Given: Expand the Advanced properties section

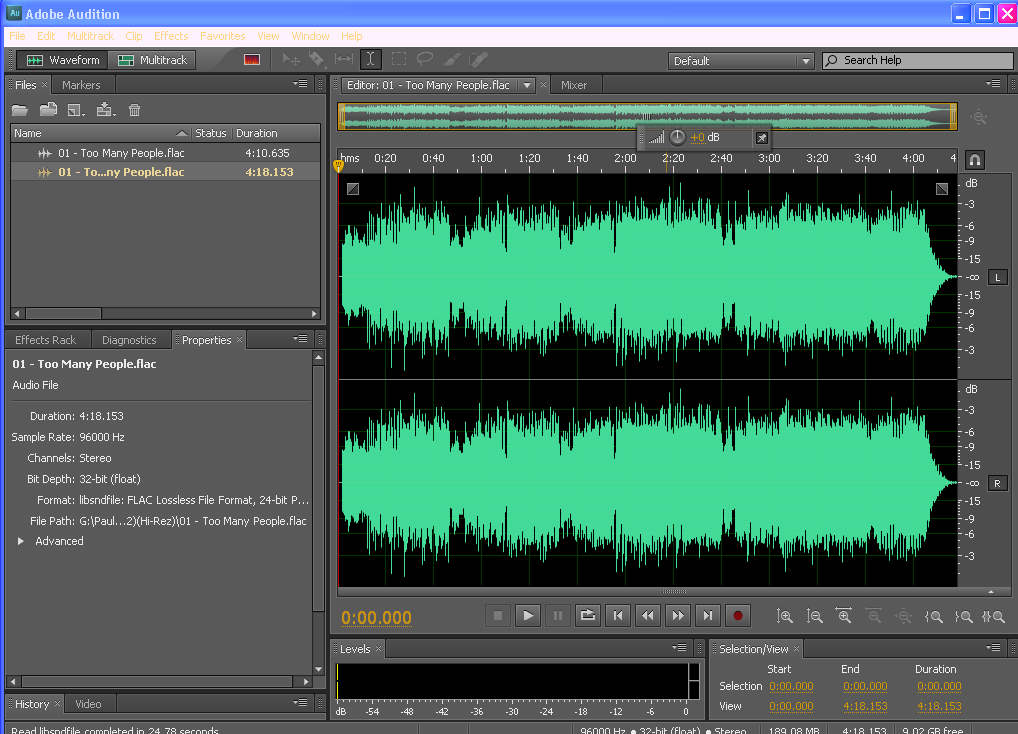Looking at the screenshot, I should coord(21,541).
